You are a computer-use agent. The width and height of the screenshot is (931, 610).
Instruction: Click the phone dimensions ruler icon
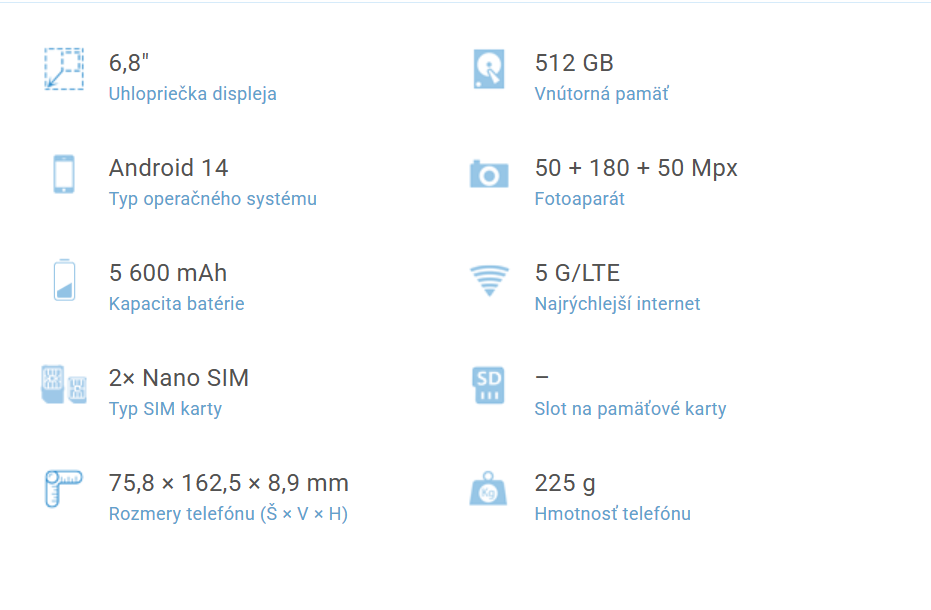click(62, 490)
